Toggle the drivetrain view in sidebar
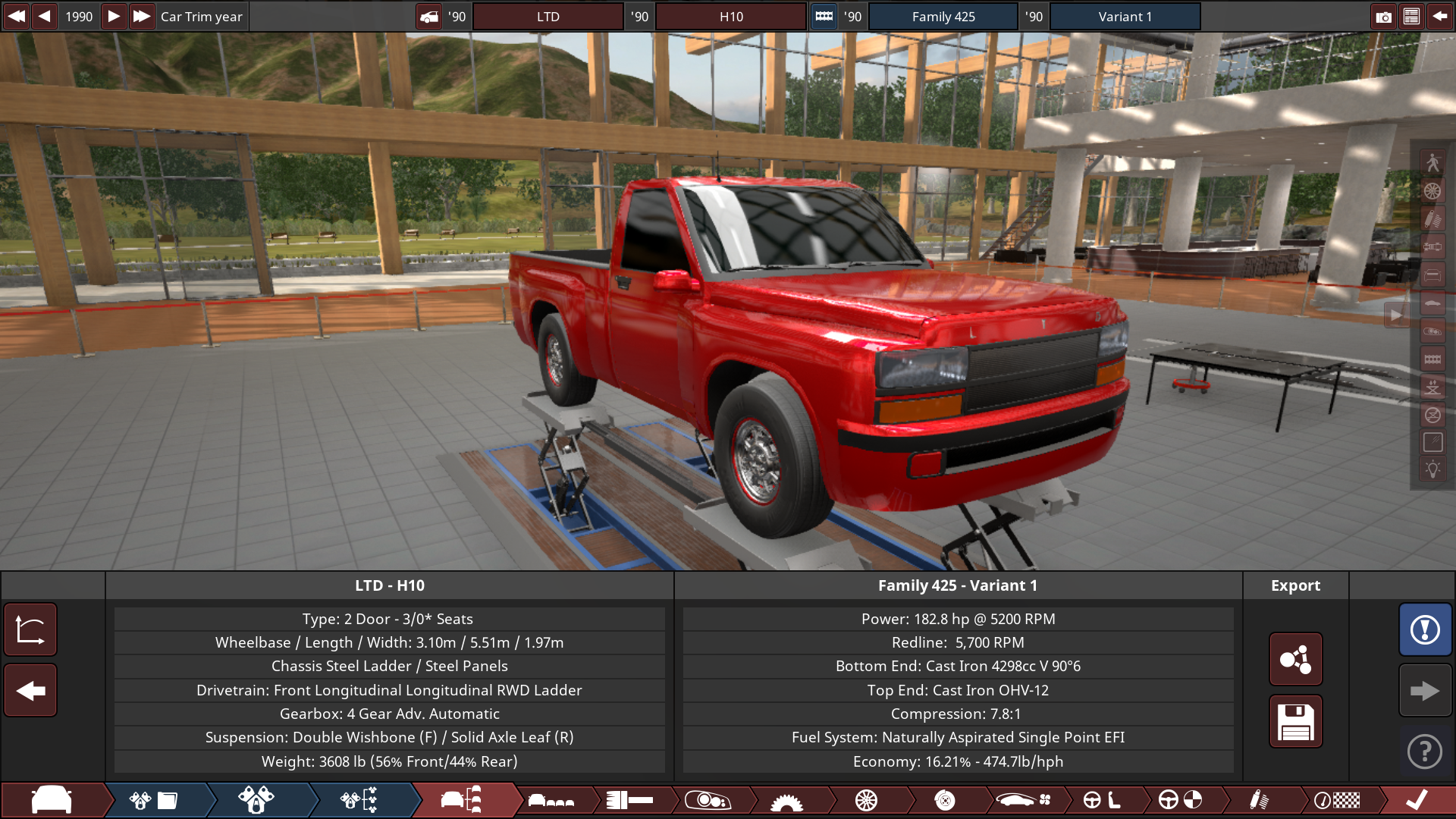This screenshot has height=819, width=1456. point(1432,246)
